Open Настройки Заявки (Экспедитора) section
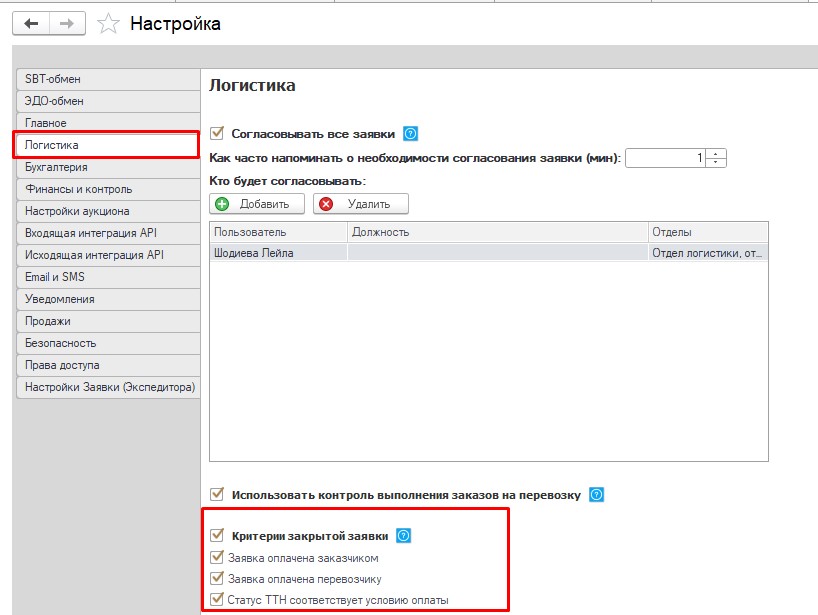This screenshot has width=818, height=615. pos(109,387)
